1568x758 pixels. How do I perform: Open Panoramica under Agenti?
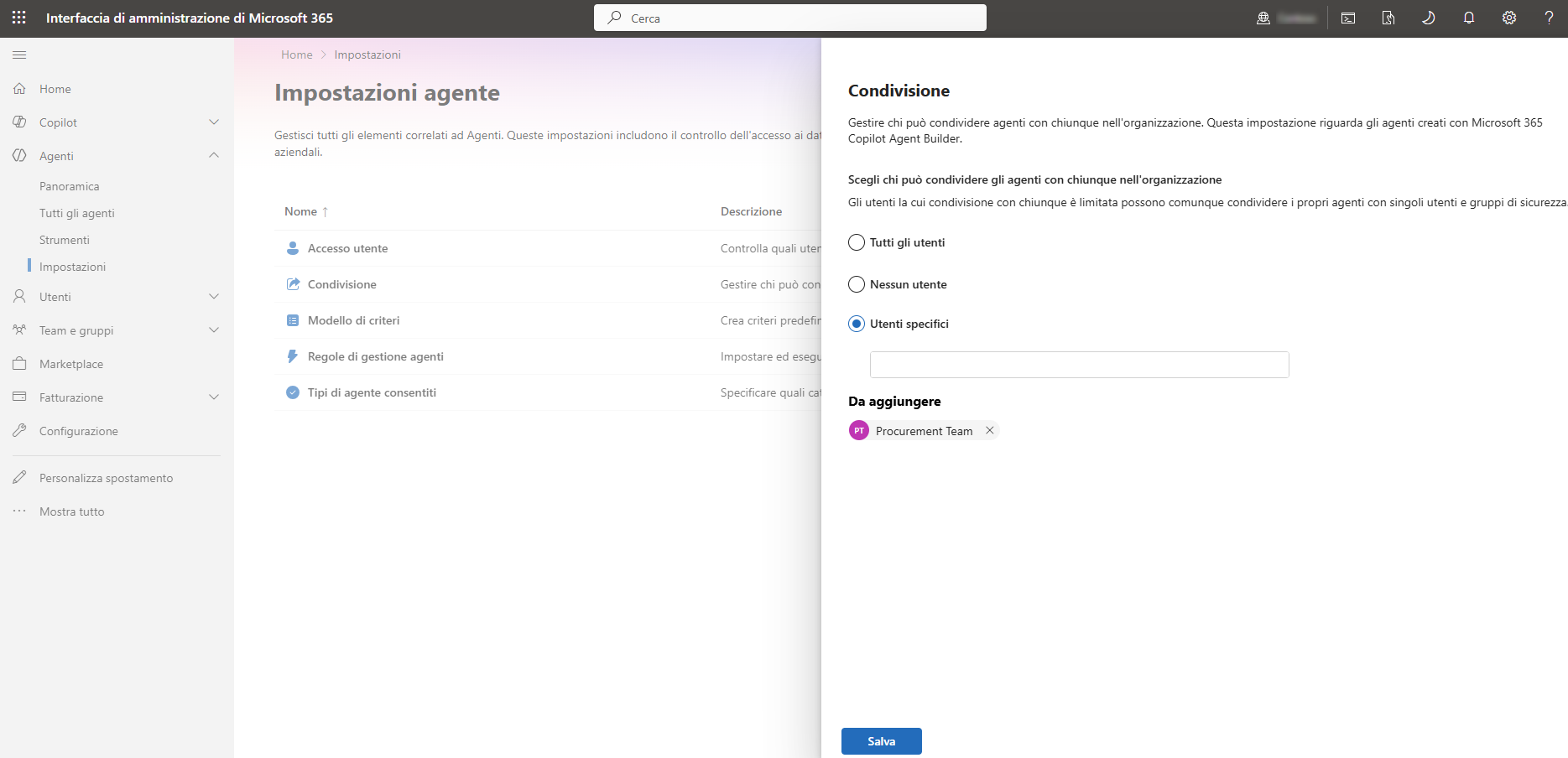click(70, 186)
